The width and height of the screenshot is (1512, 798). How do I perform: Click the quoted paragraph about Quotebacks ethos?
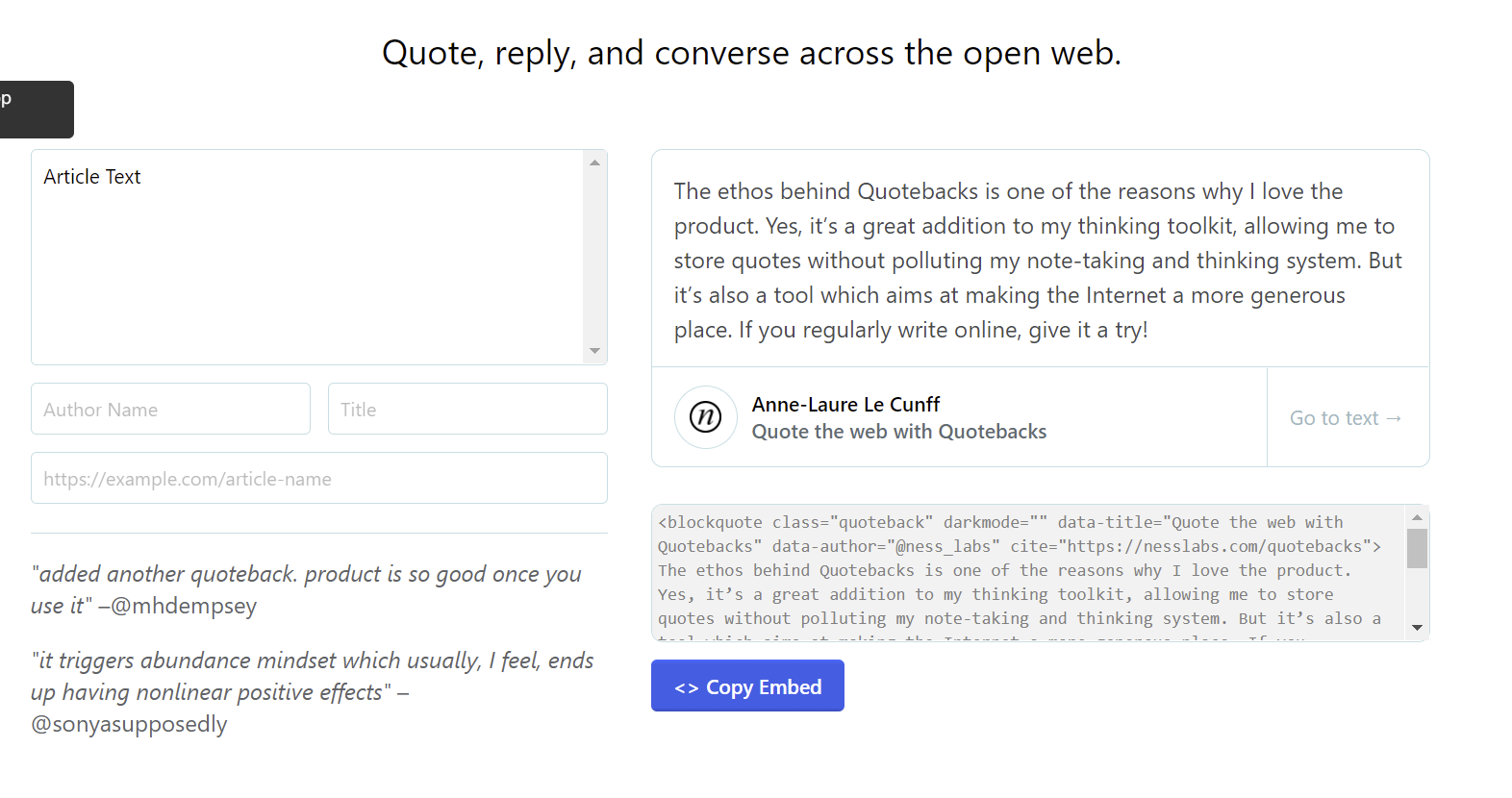tap(1039, 261)
